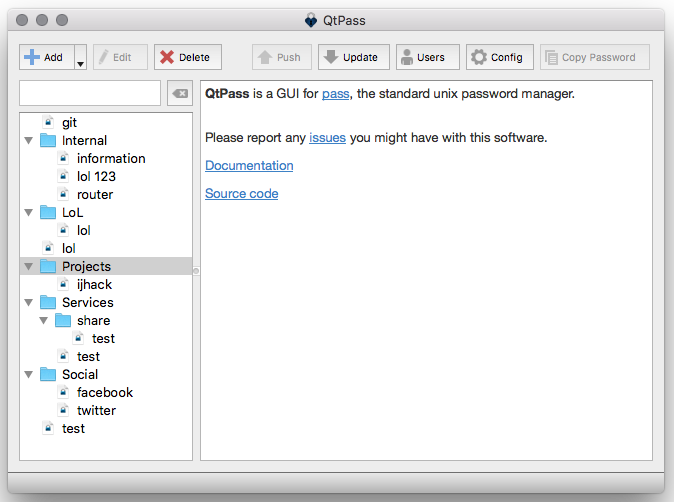Collapse the Internal folder triangle
This screenshot has height=502, width=674.
click(x=29, y=141)
